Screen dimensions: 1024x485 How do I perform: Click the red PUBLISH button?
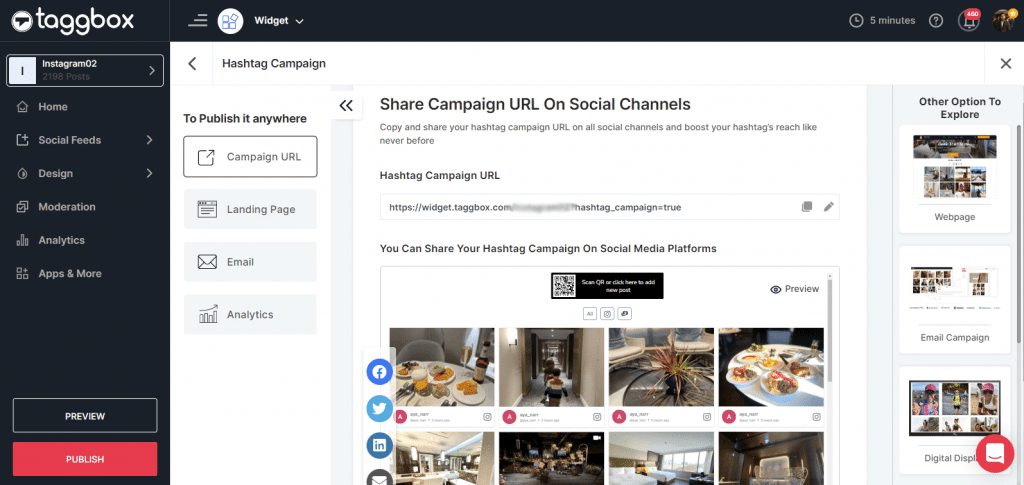tap(85, 459)
